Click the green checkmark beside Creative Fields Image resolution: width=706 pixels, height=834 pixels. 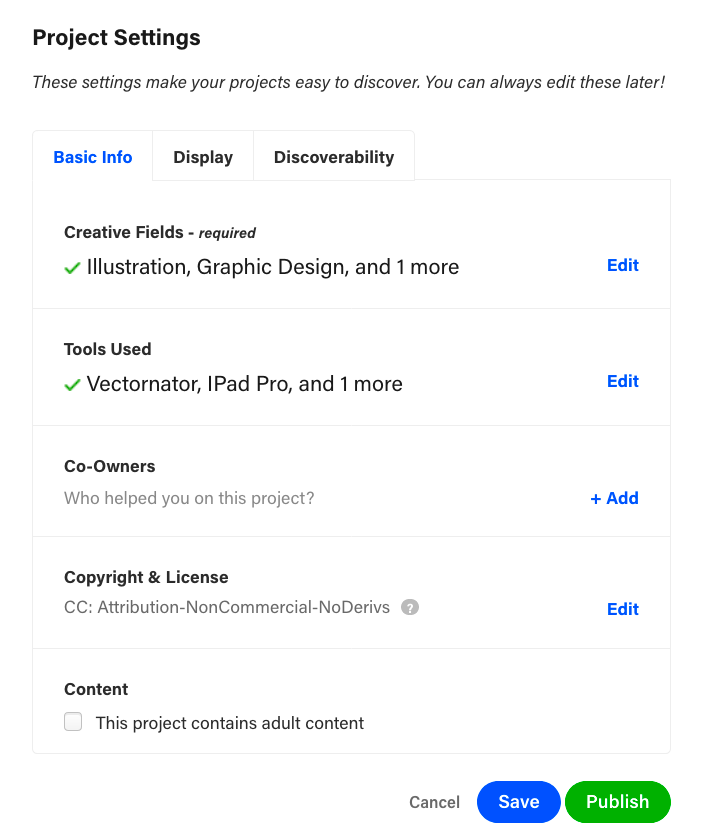point(72,268)
